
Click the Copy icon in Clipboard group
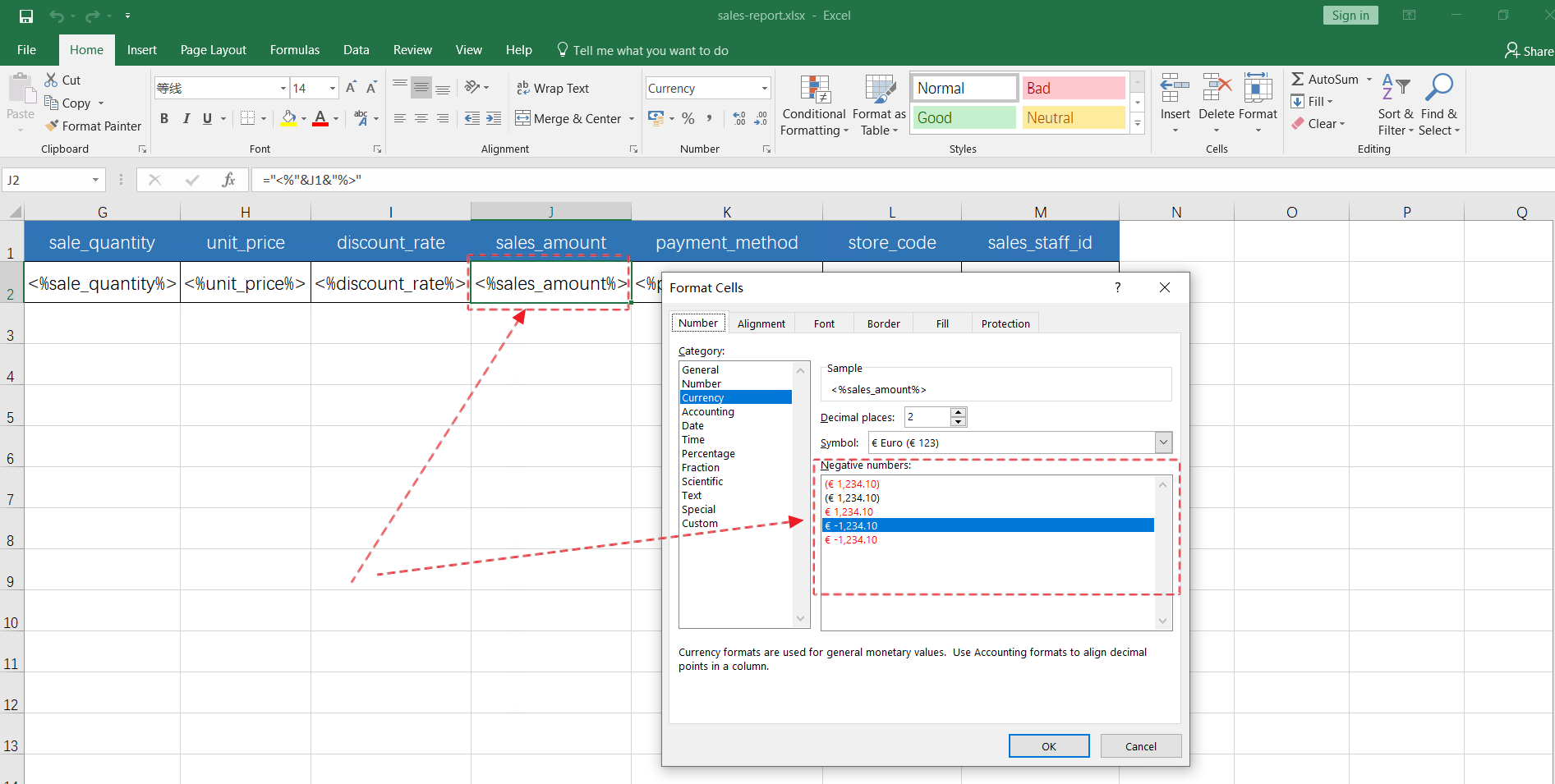click(x=51, y=103)
